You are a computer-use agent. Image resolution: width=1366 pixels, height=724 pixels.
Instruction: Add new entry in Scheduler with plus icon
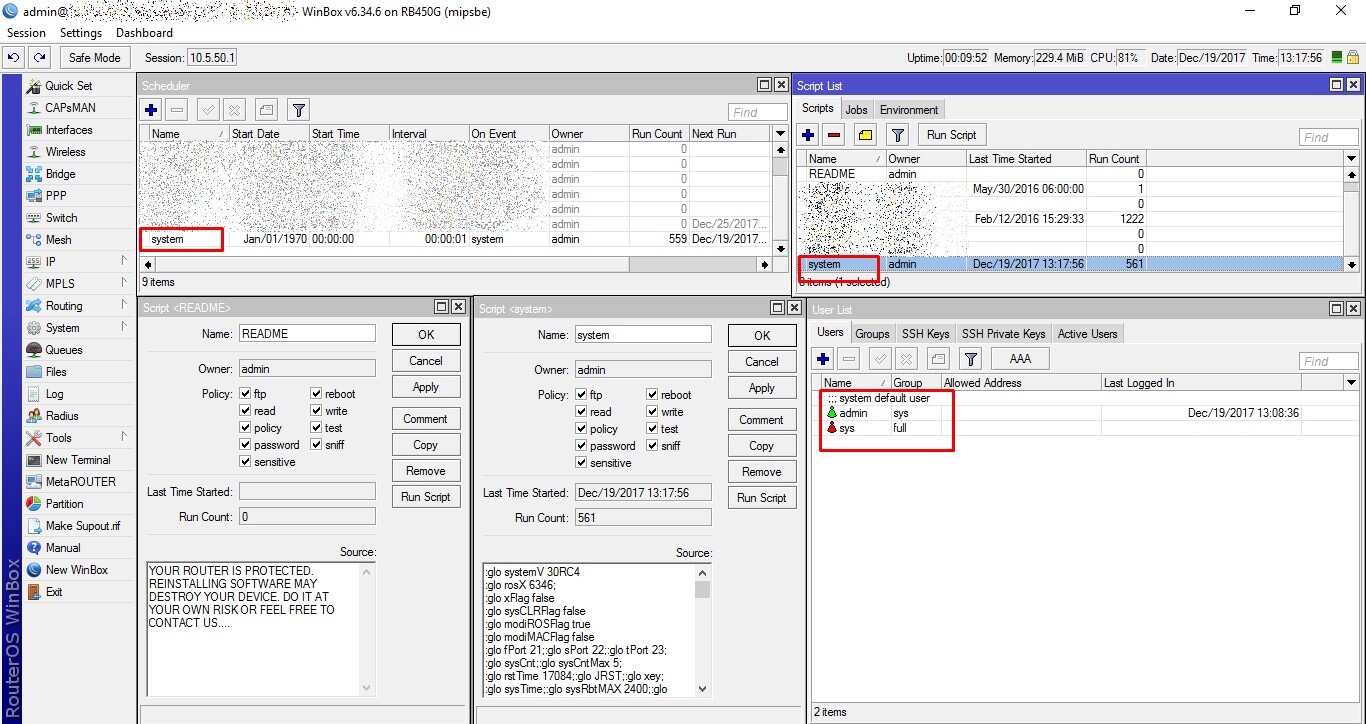tap(151, 110)
